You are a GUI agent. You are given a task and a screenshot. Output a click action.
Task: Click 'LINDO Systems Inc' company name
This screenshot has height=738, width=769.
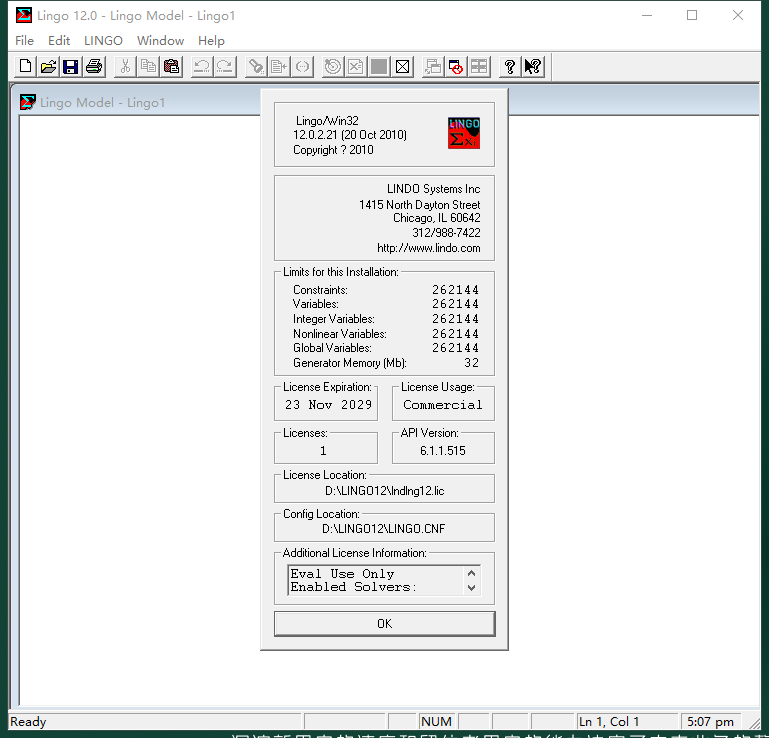coord(434,189)
